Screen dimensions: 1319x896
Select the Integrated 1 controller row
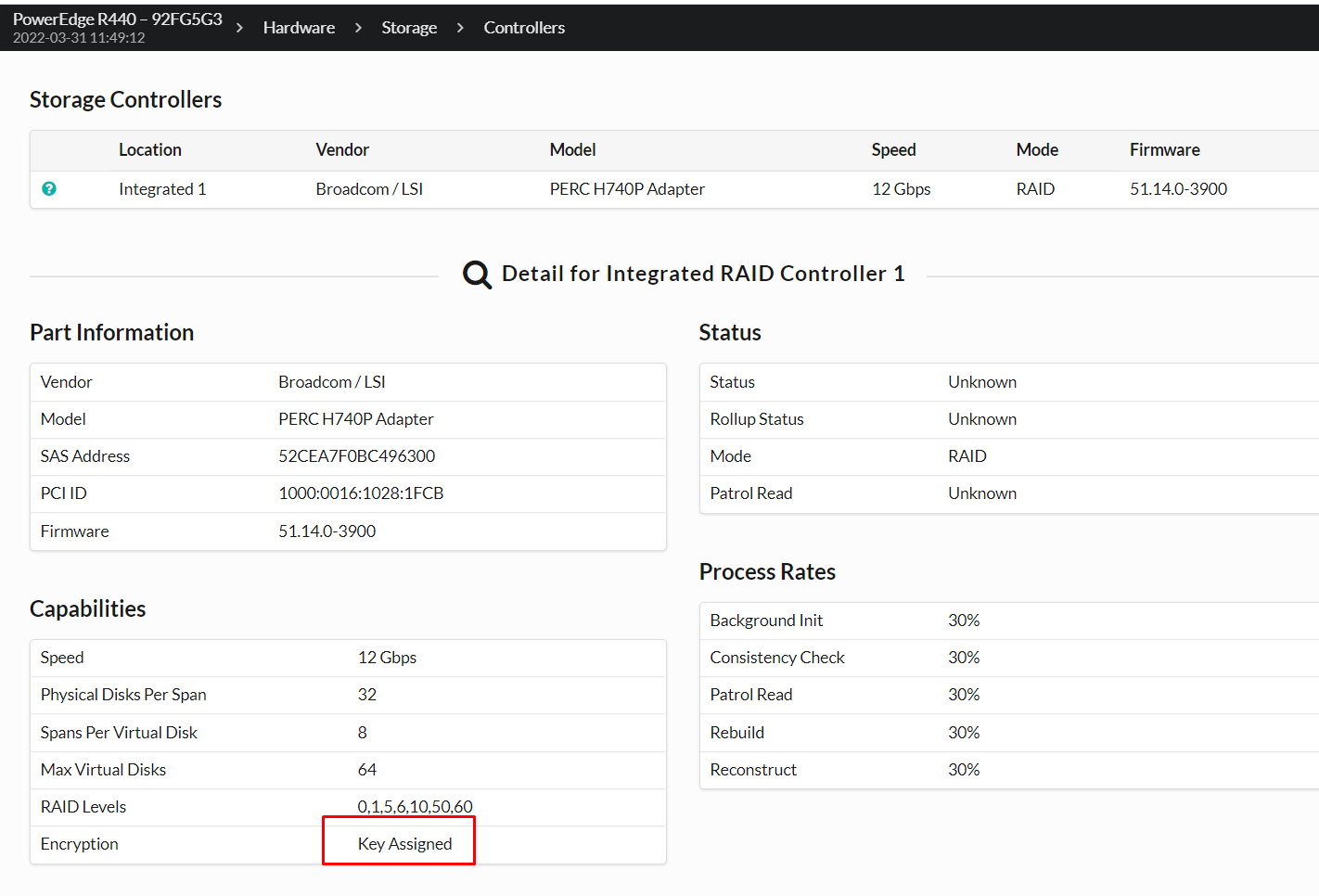click(x=162, y=189)
